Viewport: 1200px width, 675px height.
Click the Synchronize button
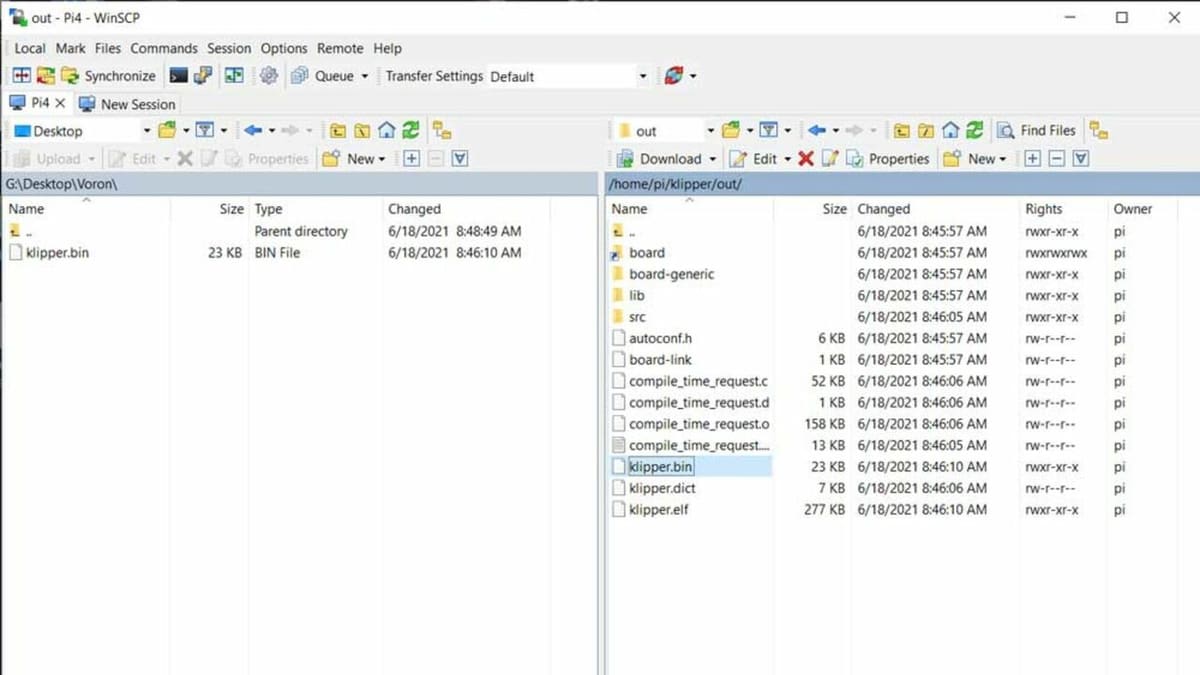pos(108,76)
